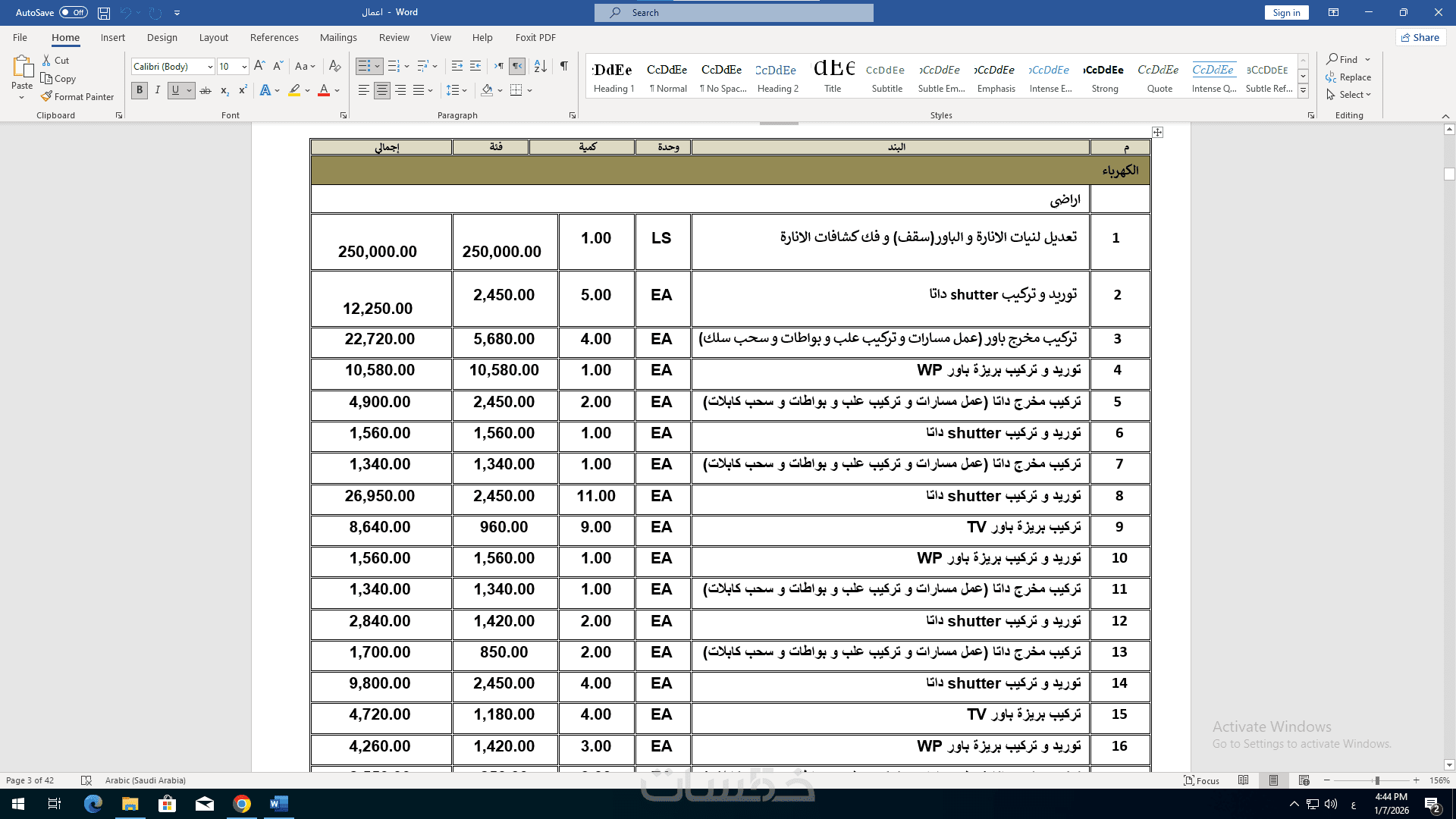The height and width of the screenshot is (819, 1456).
Task: Expand the Styles gallery
Action: coord(1303,91)
